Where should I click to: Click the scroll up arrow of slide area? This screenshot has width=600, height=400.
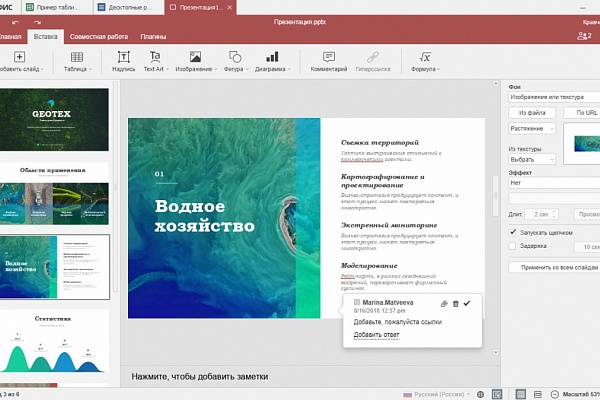[496, 83]
